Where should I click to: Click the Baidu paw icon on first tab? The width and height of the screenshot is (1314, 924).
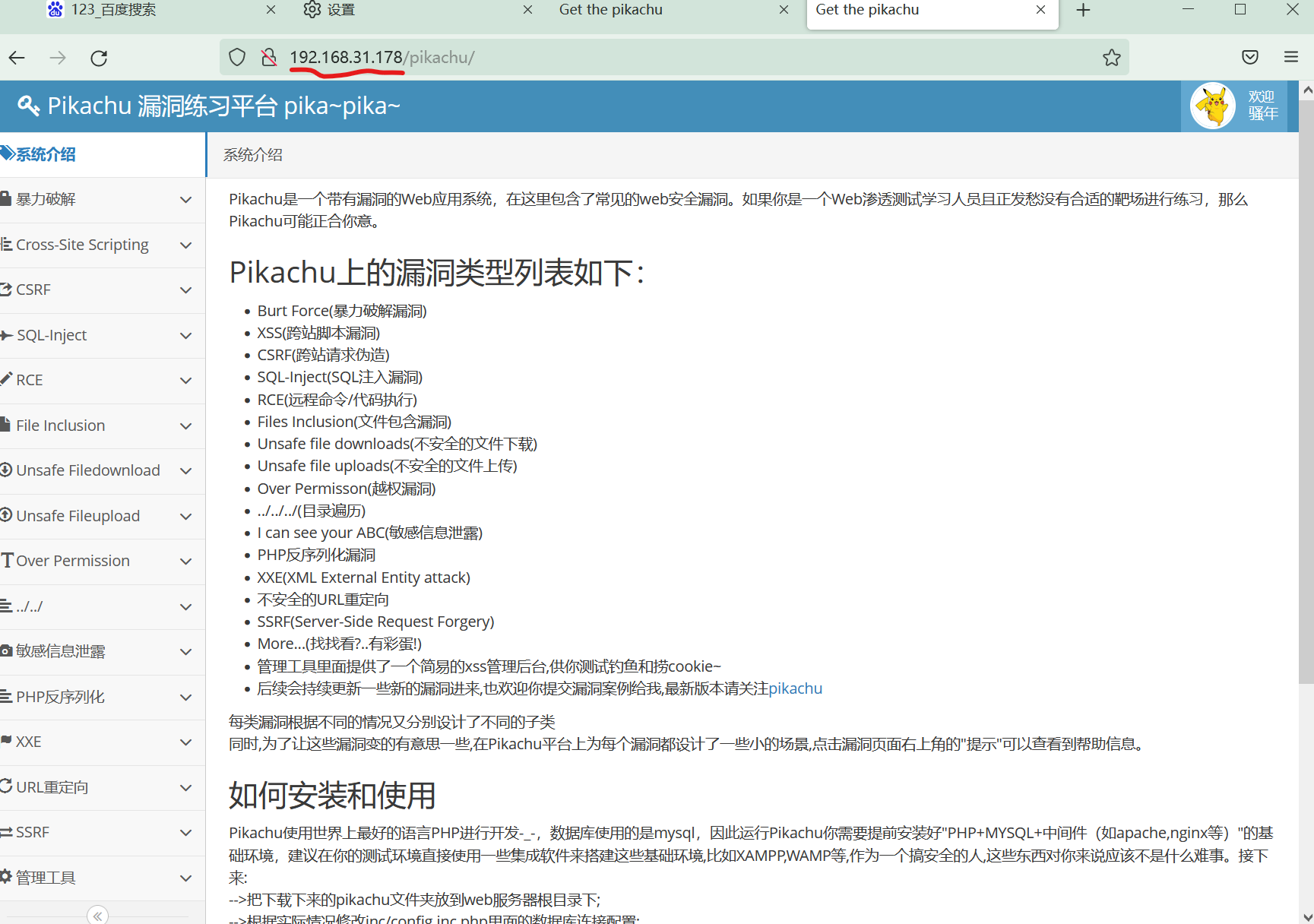point(55,10)
